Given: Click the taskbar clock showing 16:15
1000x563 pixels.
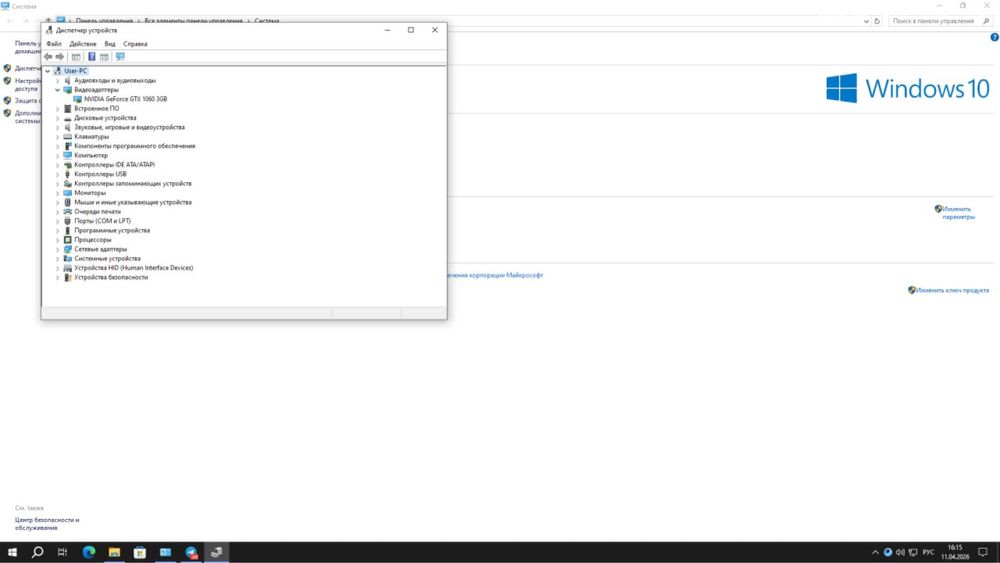Looking at the screenshot, I should pos(955,552).
